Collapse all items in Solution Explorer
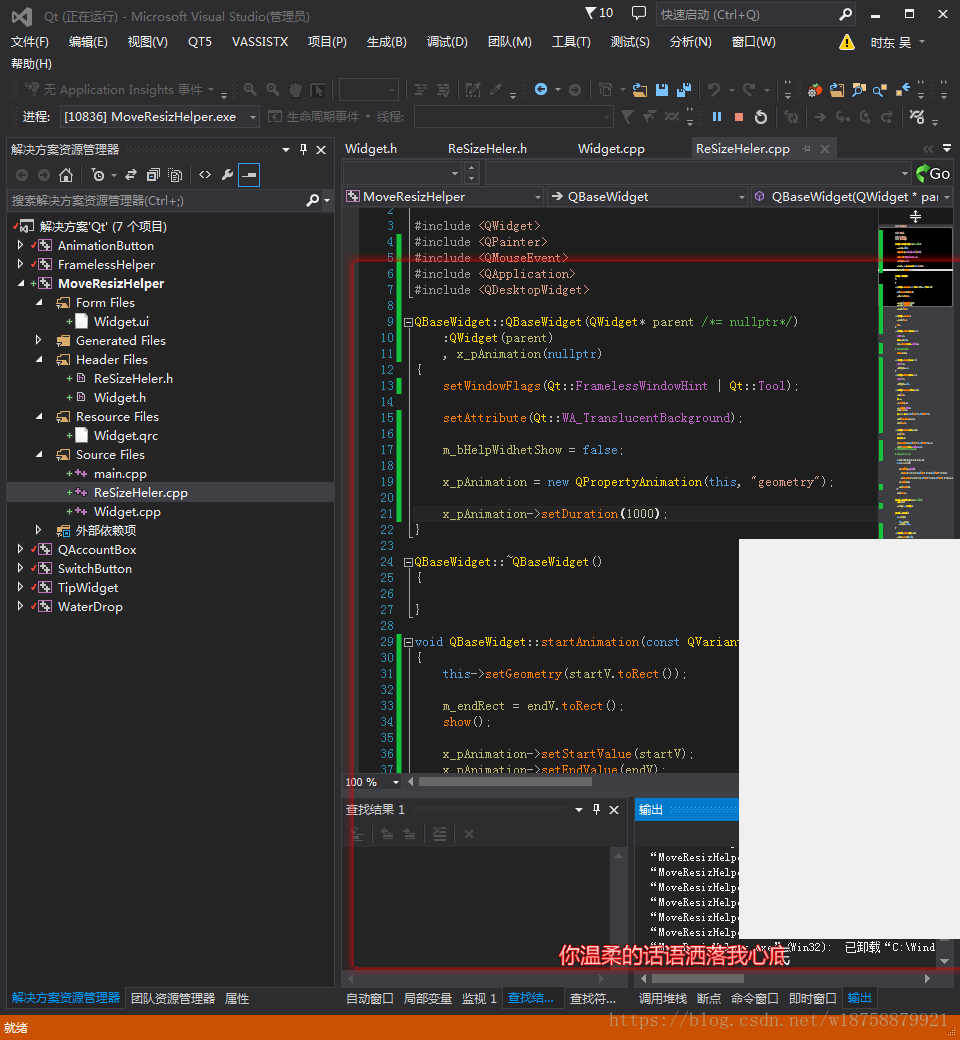 pyautogui.click(x=153, y=175)
